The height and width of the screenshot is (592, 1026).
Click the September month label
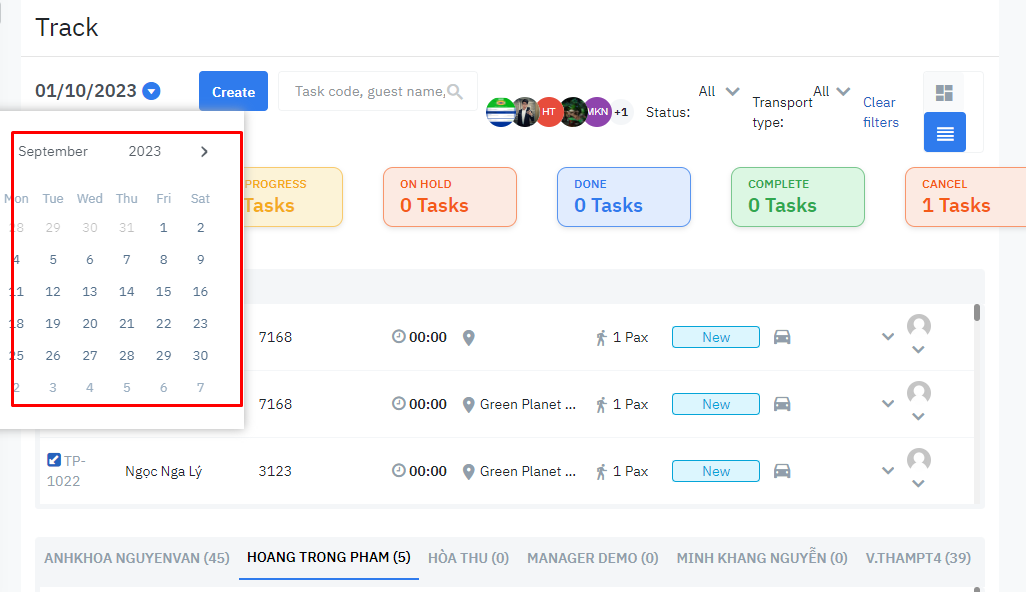[x=53, y=151]
